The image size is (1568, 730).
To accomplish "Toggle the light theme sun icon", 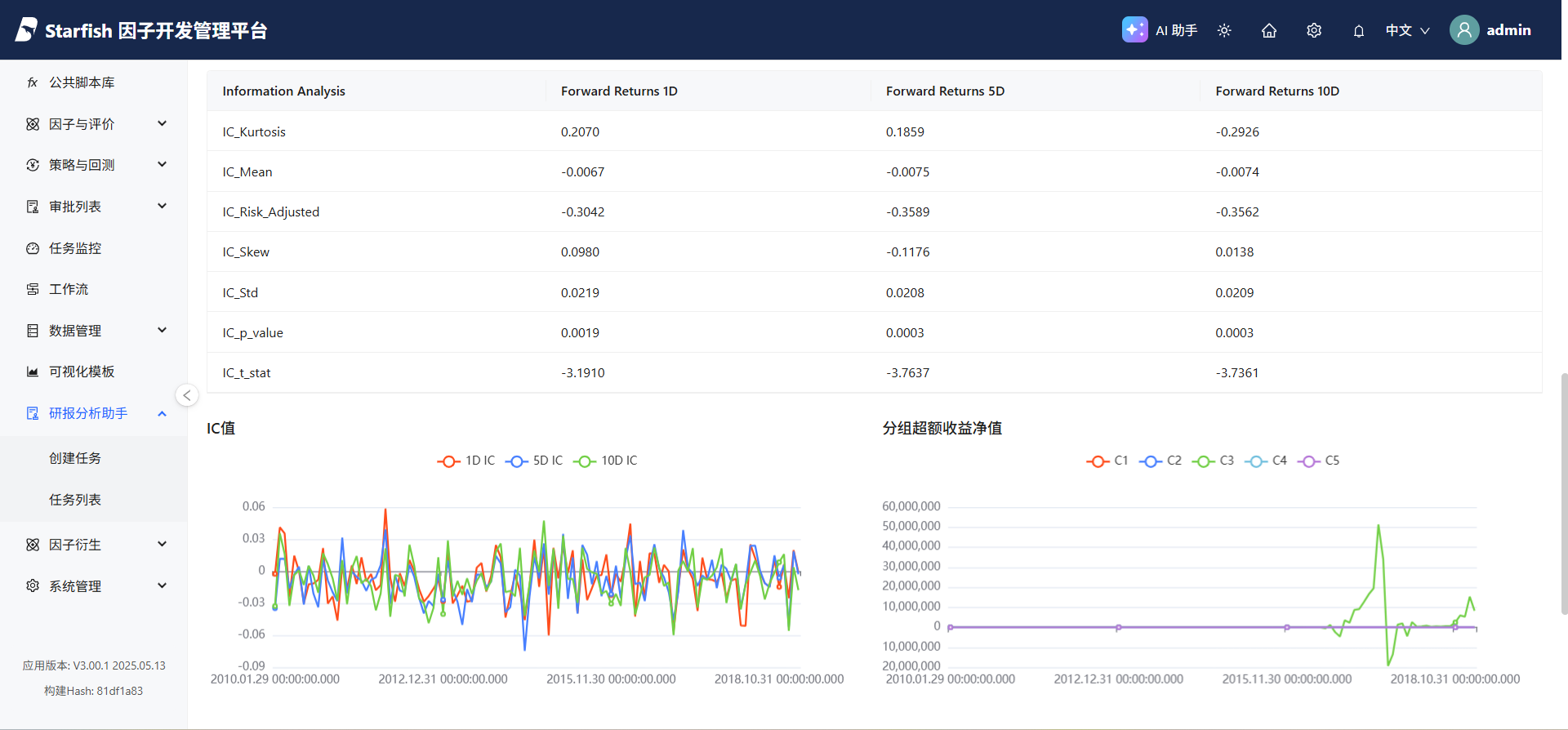I will [1224, 30].
